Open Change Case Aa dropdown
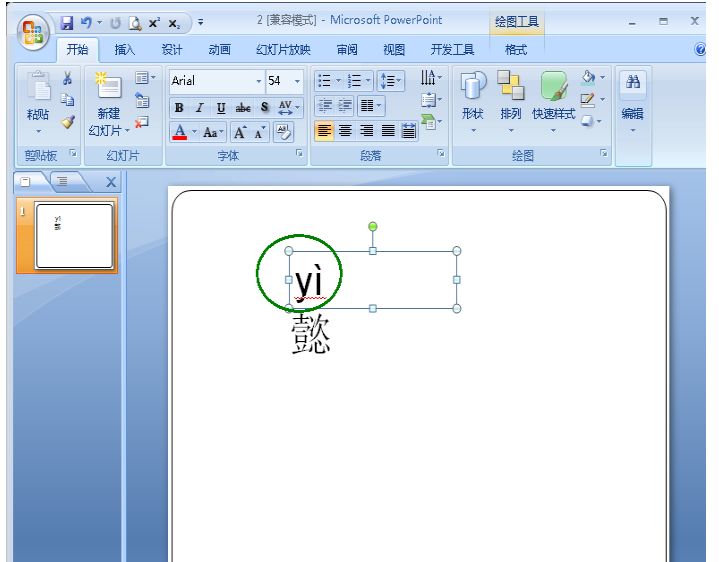 tap(213, 132)
